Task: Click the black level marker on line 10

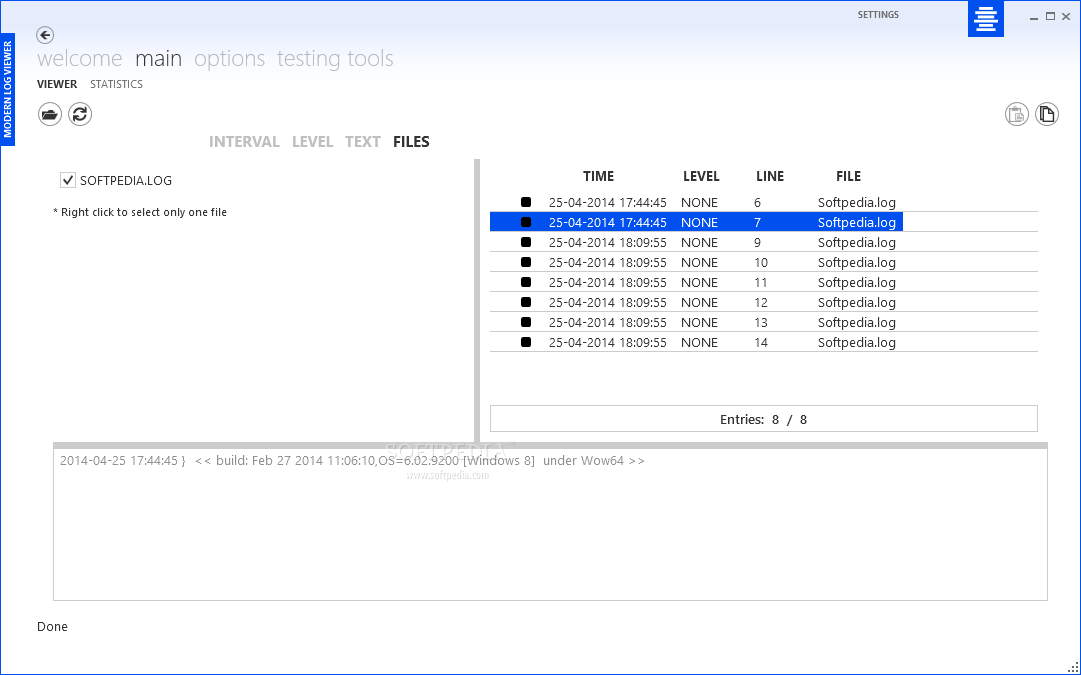Action: [x=526, y=262]
